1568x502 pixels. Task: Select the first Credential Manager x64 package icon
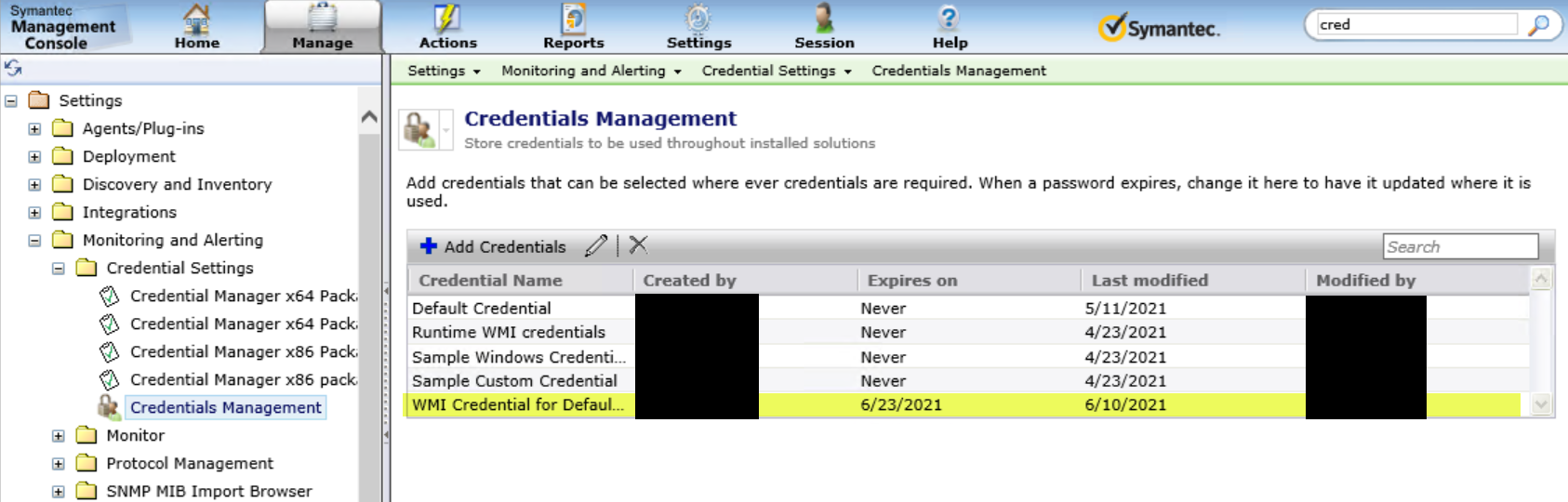[x=110, y=296]
